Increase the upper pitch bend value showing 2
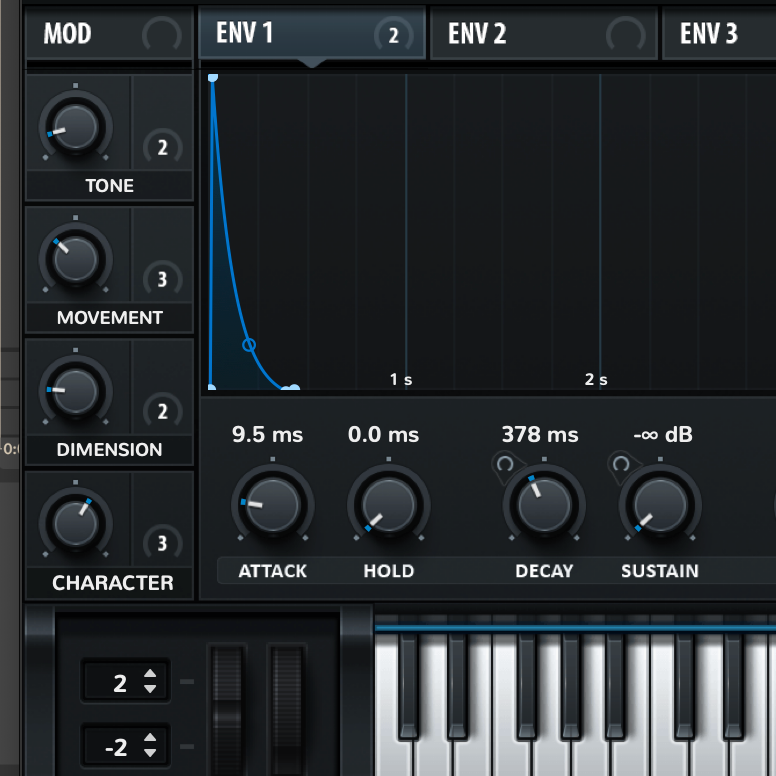Image resolution: width=776 pixels, height=776 pixels. tap(150, 676)
